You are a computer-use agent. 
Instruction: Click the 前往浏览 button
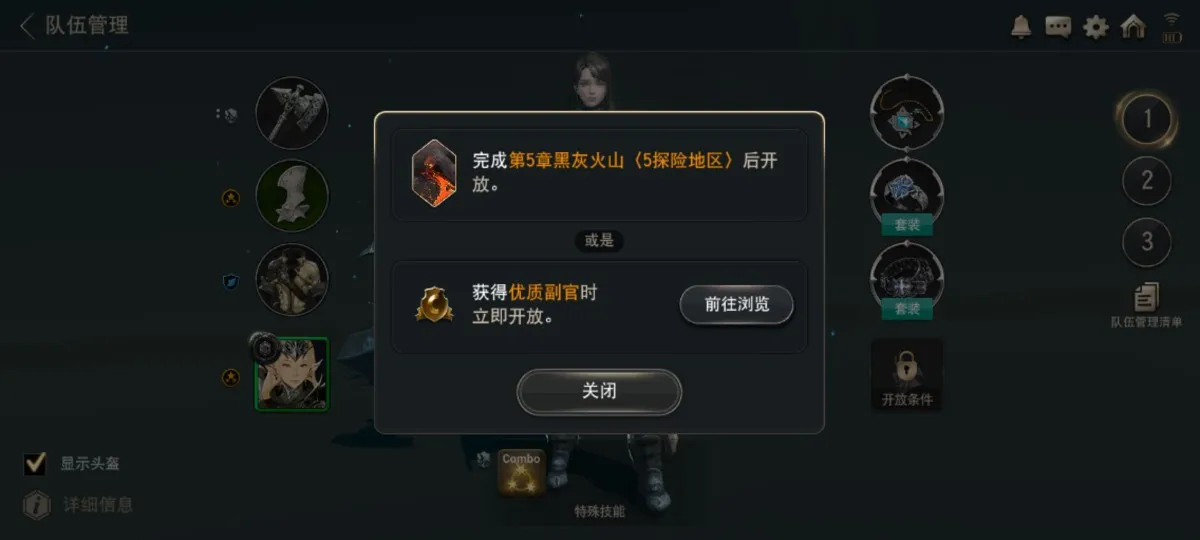tap(737, 305)
